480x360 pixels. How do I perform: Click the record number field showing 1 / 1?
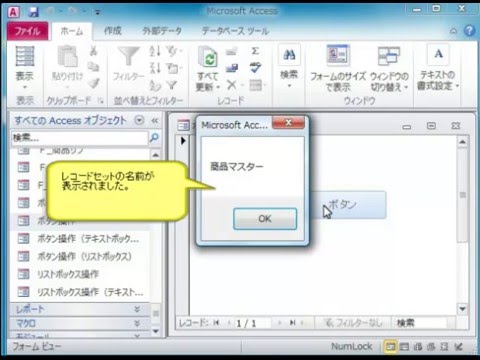click(252, 323)
